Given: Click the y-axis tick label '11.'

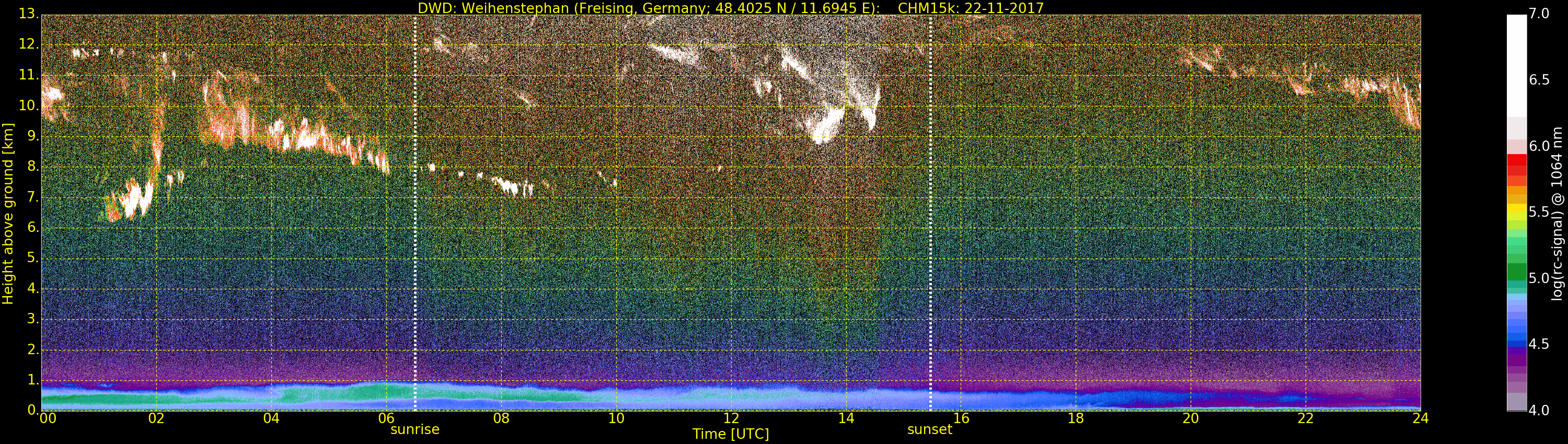Looking at the screenshot, I should coord(29,75).
